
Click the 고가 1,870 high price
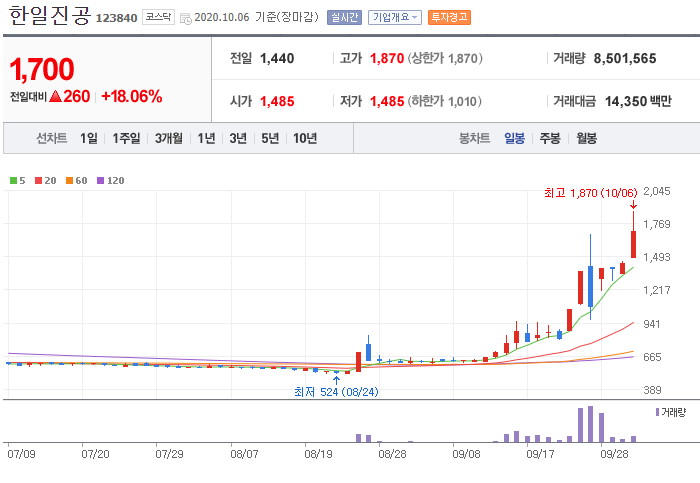[387, 58]
